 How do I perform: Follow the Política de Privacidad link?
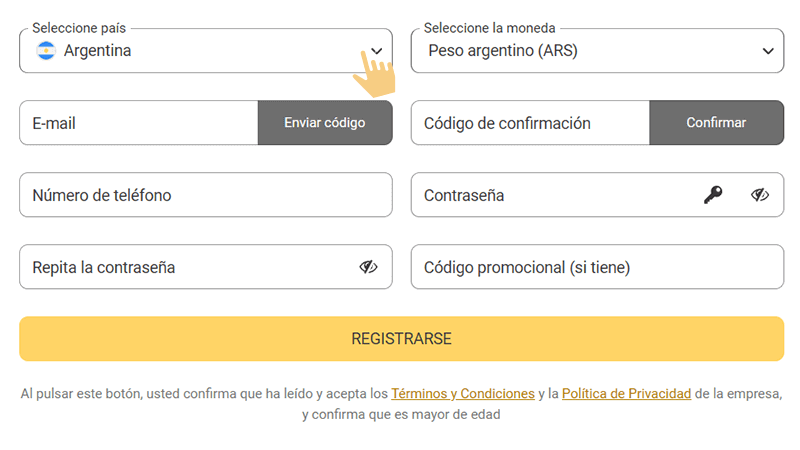[x=626, y=394]
